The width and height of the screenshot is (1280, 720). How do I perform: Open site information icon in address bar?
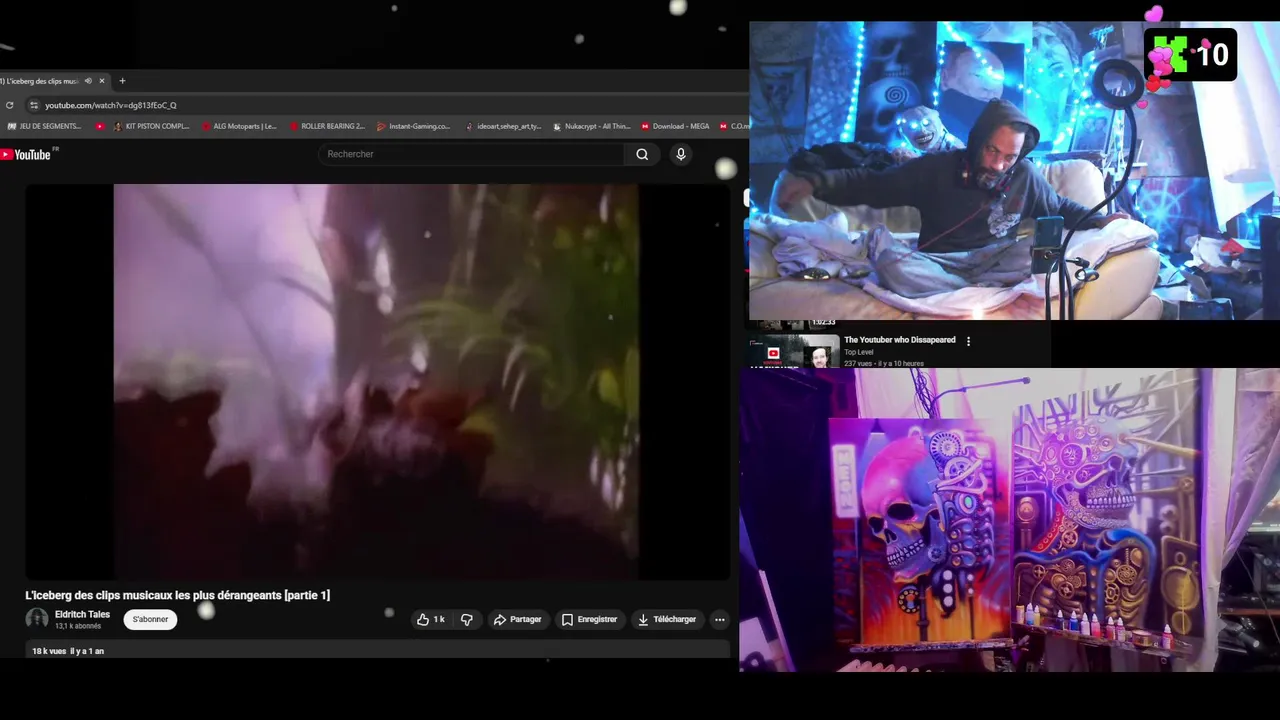click(33, 105)
